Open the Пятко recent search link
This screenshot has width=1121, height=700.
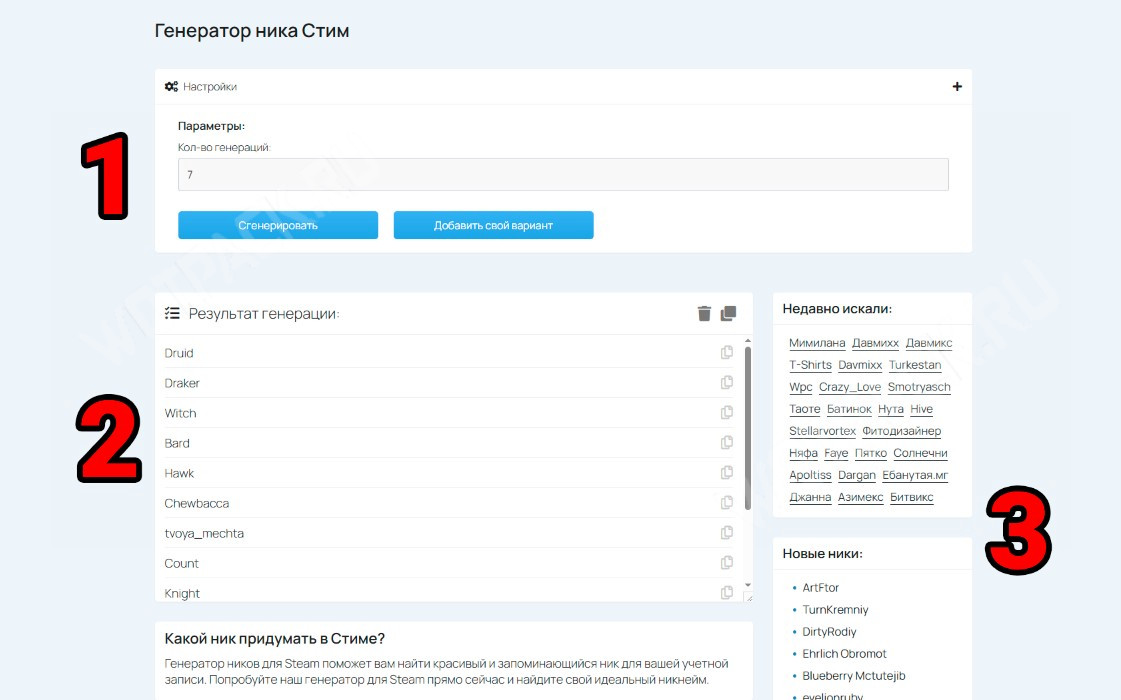click(871, 453)
